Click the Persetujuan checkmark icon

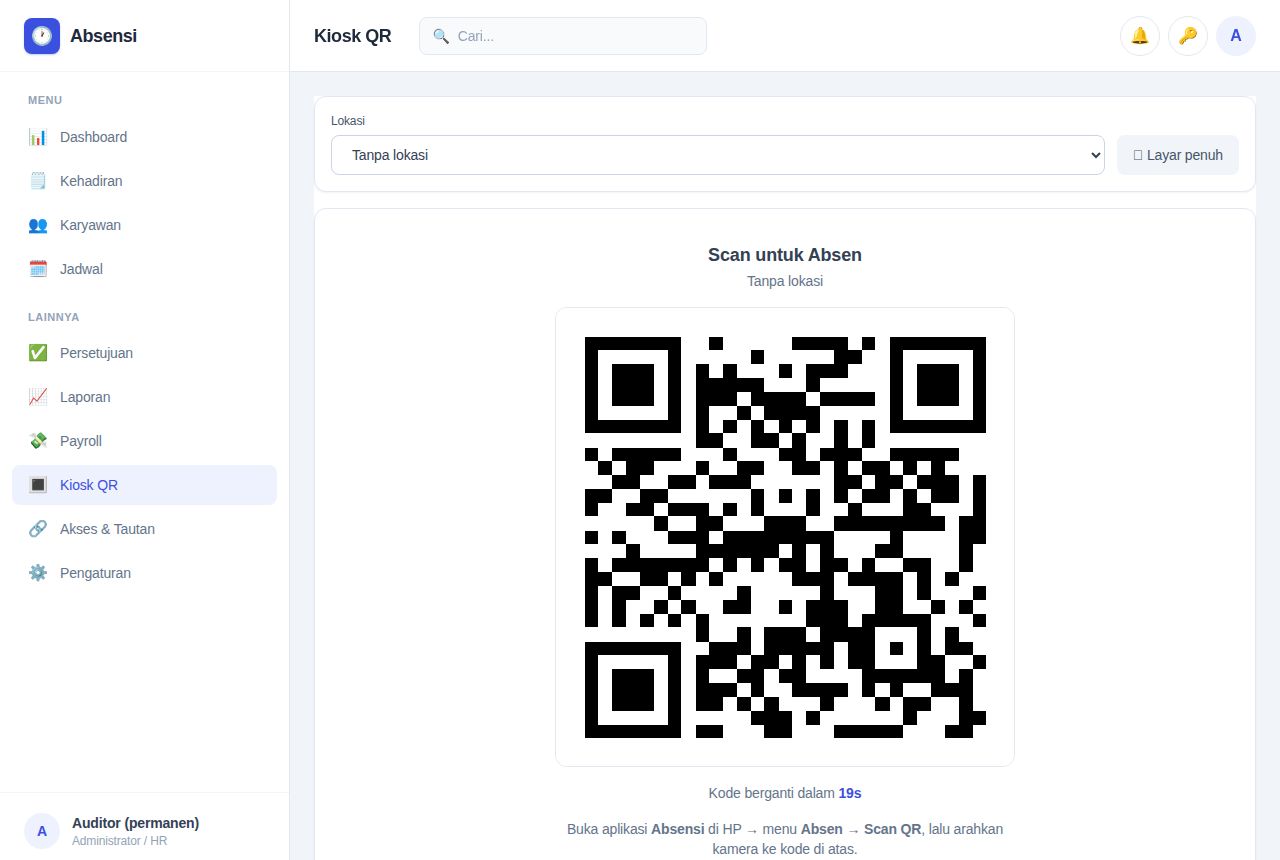38,353
